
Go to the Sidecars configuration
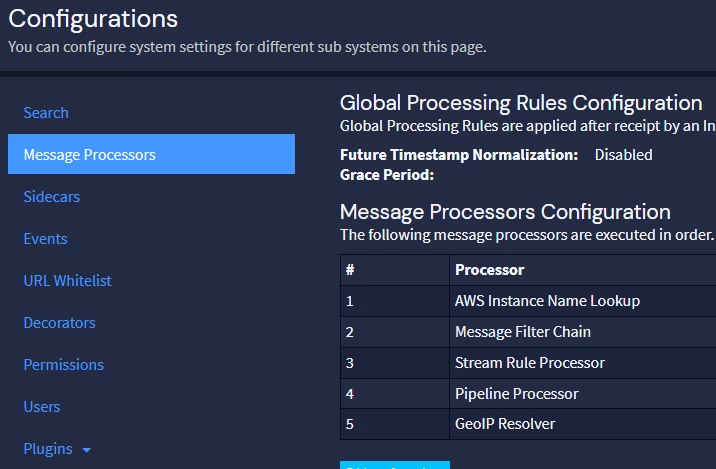[52, 197]
